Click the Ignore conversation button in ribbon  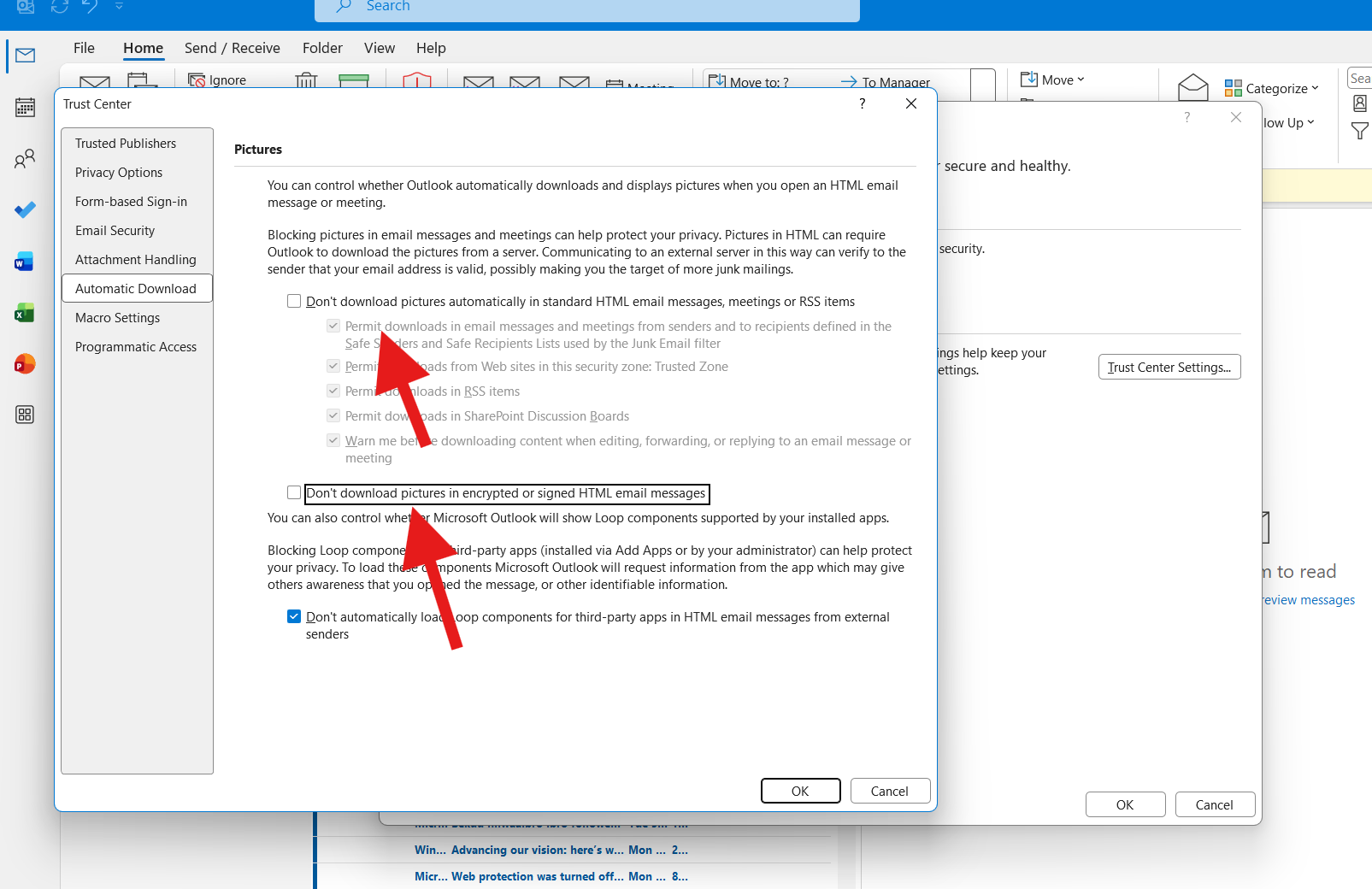click(217, 79)
